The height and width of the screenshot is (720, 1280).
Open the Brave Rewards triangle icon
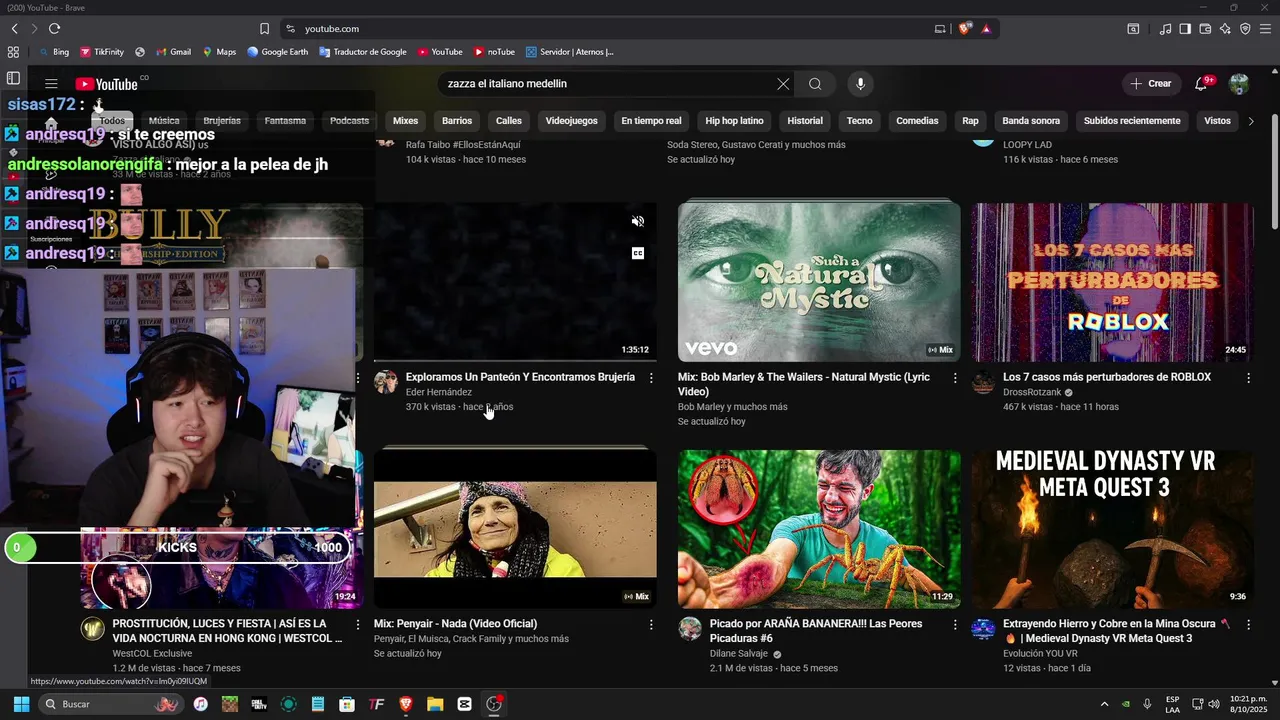click(986, 29)
